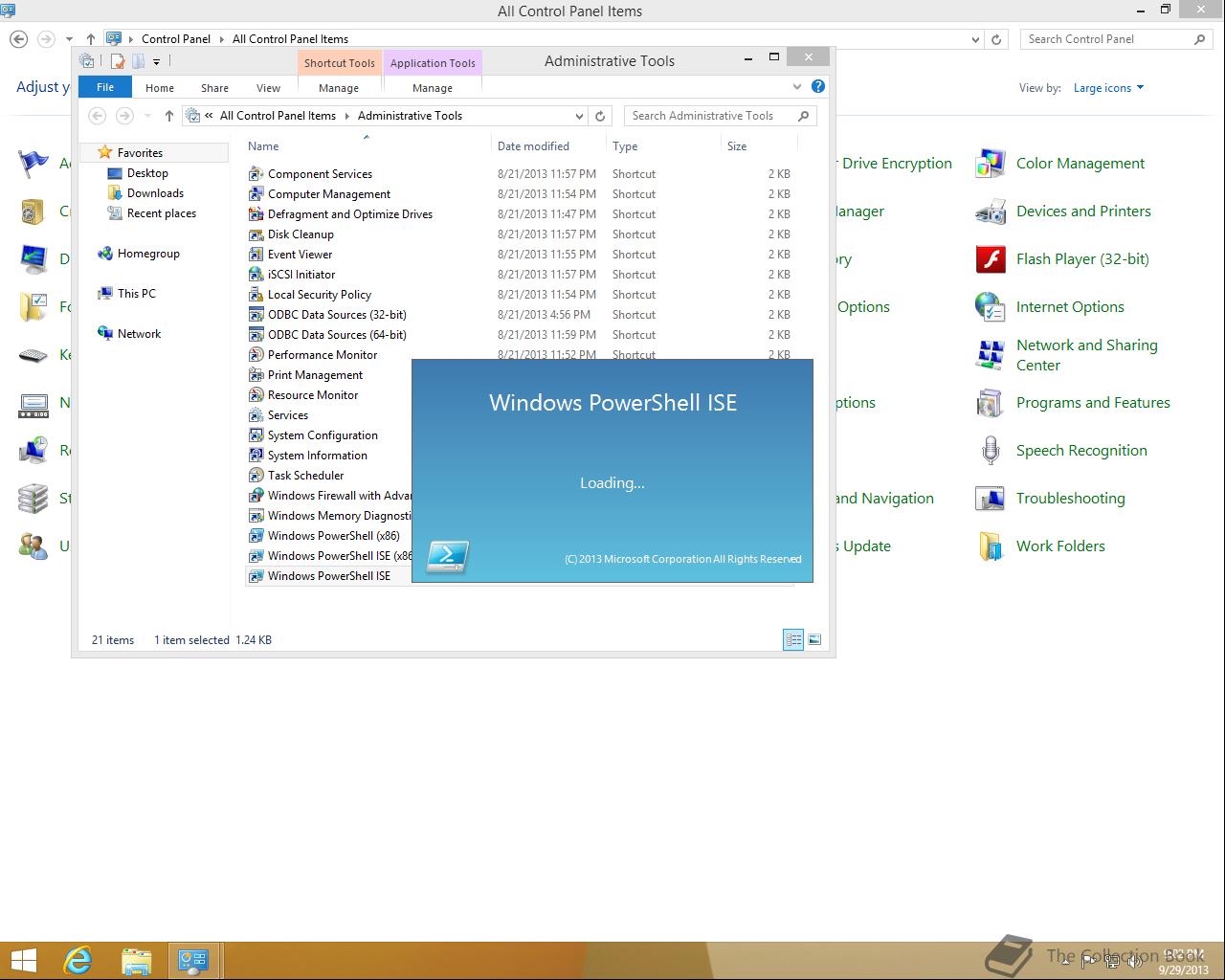Image resolution: width=1225 pixels, height=980 pixels.
Task: Select Local Security Policy icon
Action: point(256,295)
